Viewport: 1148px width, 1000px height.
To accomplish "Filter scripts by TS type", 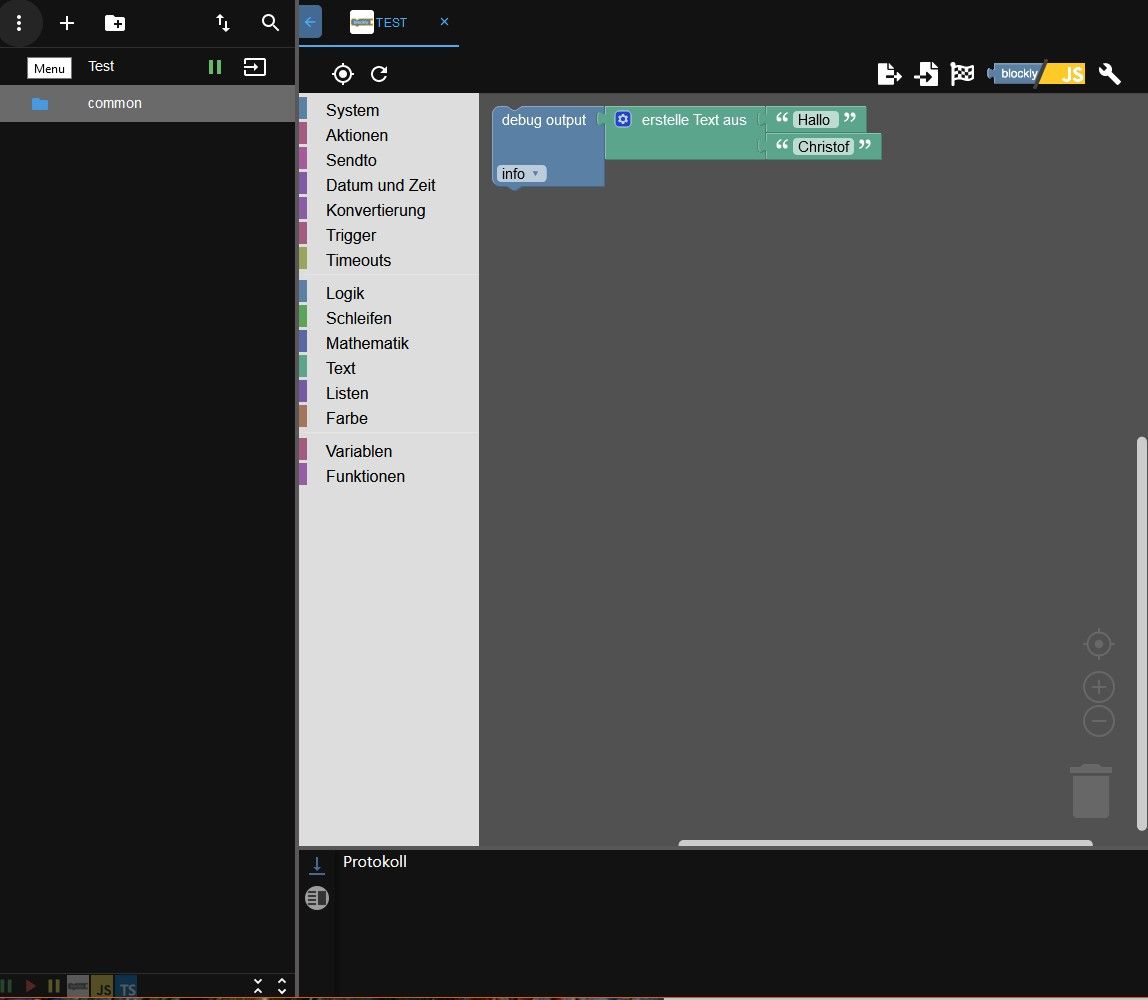I will tap(126, 987).
